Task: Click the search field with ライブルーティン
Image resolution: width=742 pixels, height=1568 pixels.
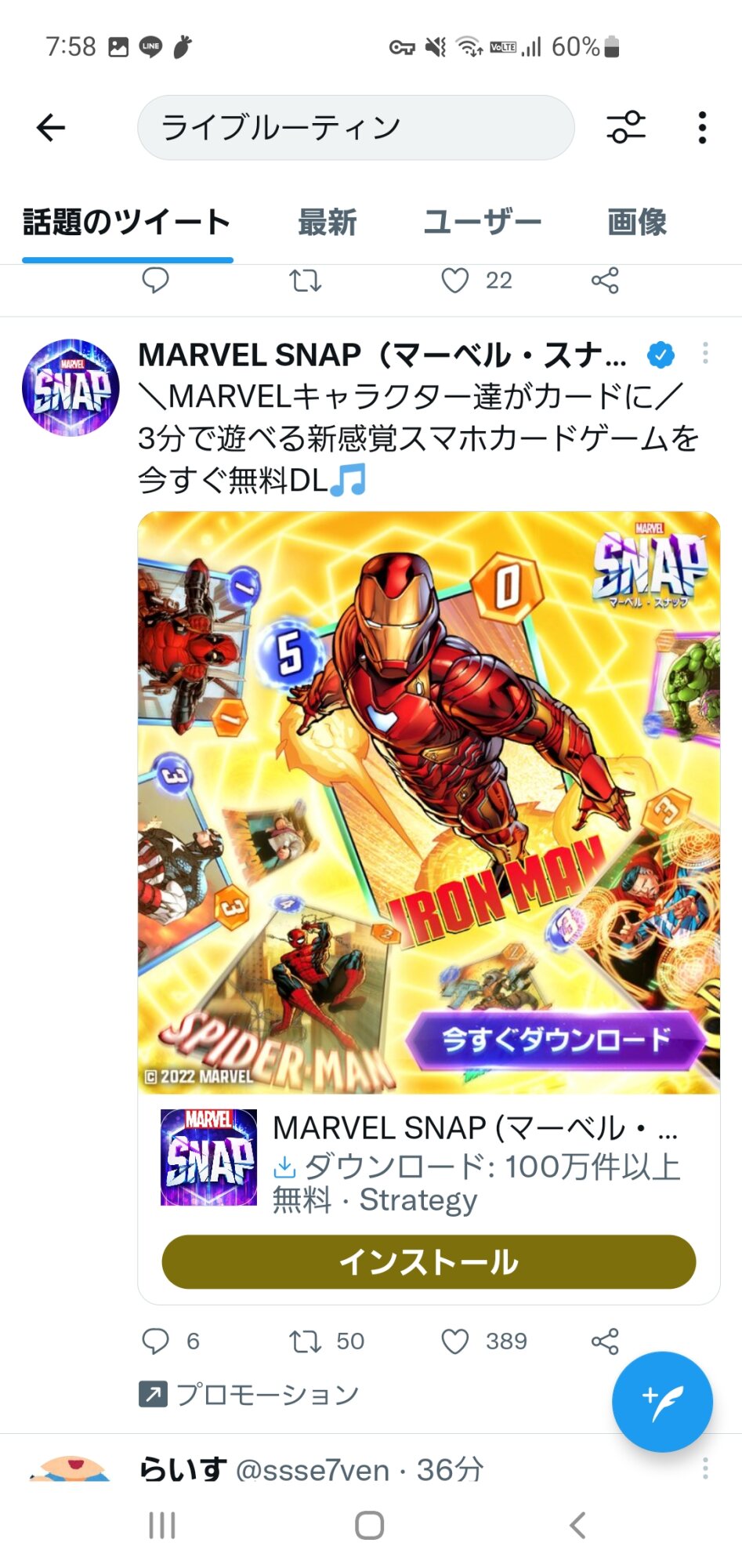Action: click(356, 128)
